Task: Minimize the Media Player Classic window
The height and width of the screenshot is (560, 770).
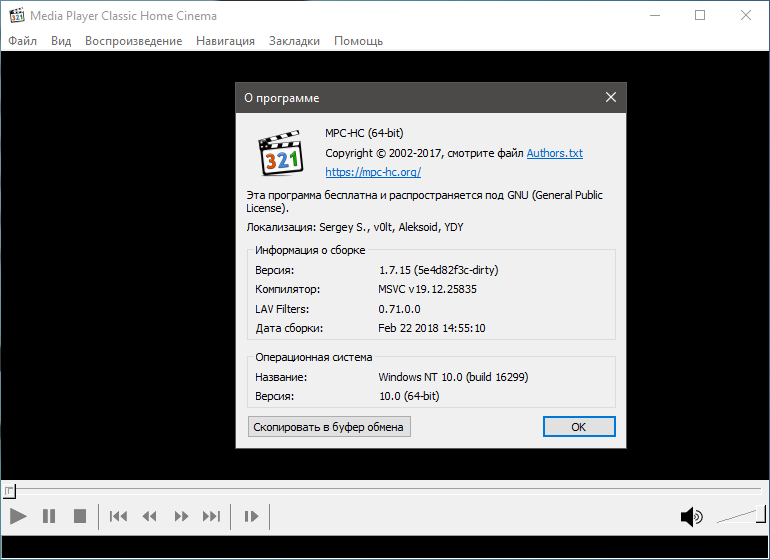Action: tap(655, 15)
